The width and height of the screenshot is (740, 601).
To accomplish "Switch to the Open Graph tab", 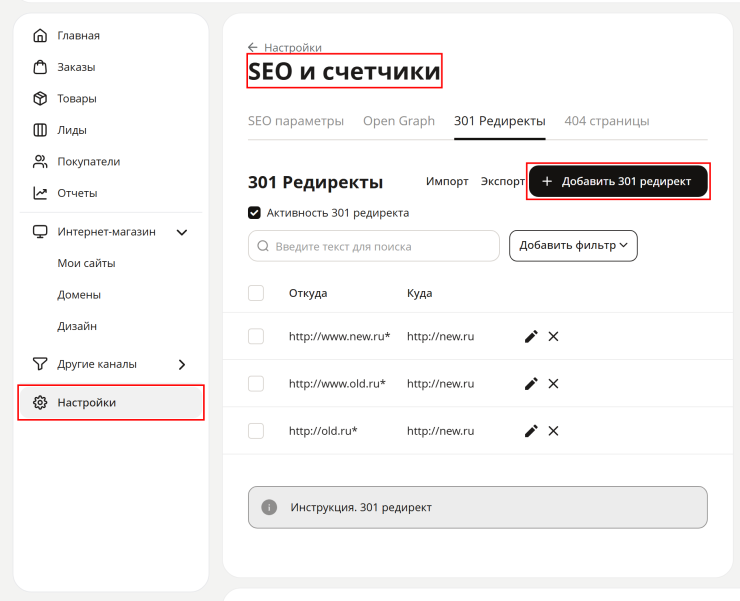I will 399,121.
